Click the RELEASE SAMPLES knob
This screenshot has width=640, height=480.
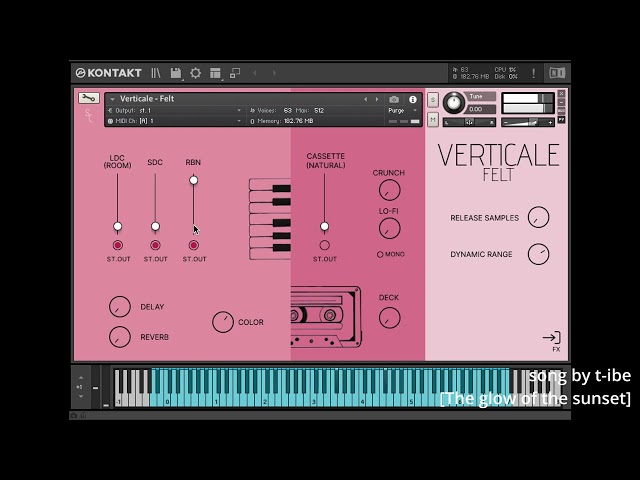[x=538, y=217]
